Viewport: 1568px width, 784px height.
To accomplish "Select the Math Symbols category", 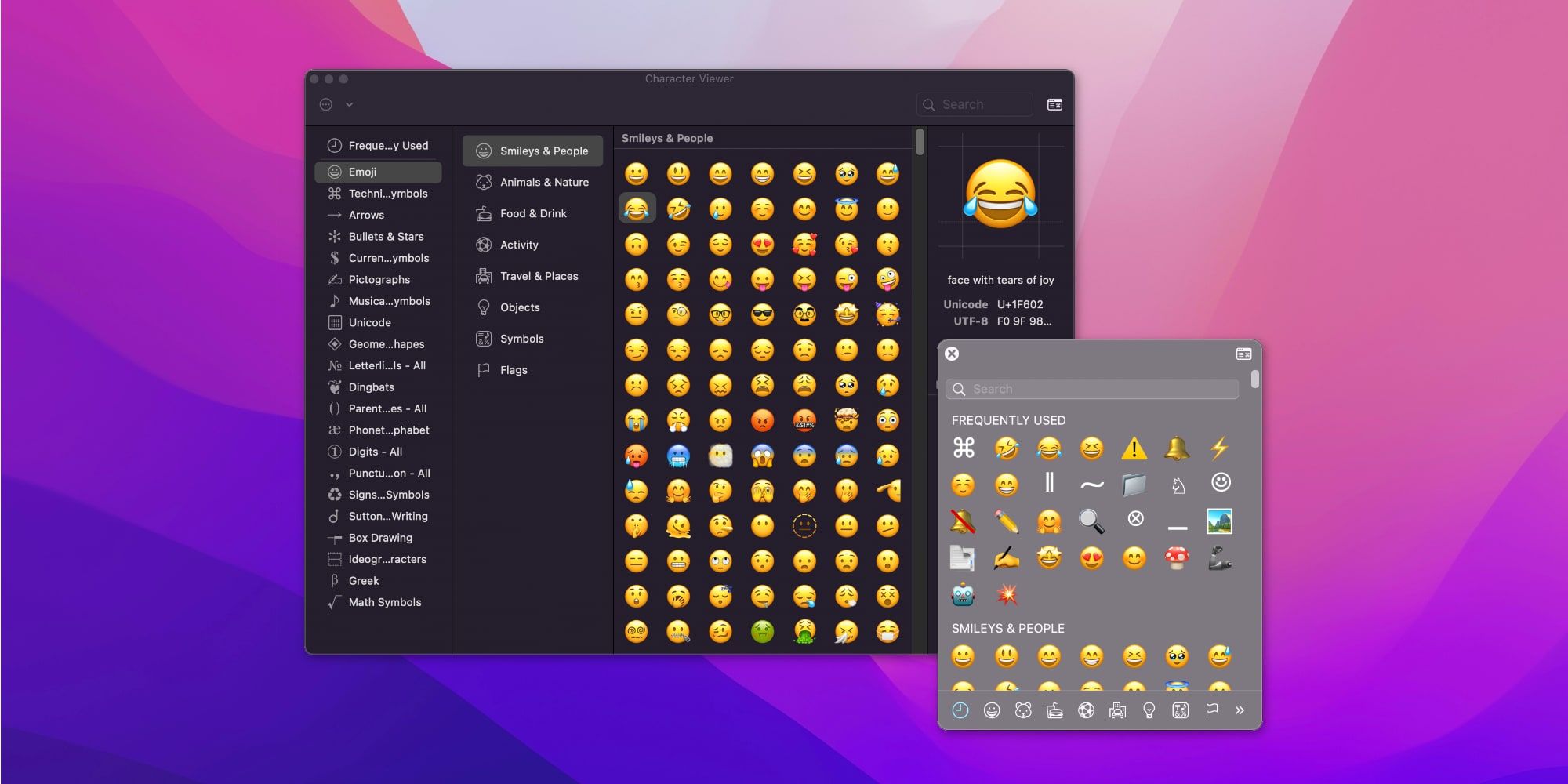I will (378, 602).
